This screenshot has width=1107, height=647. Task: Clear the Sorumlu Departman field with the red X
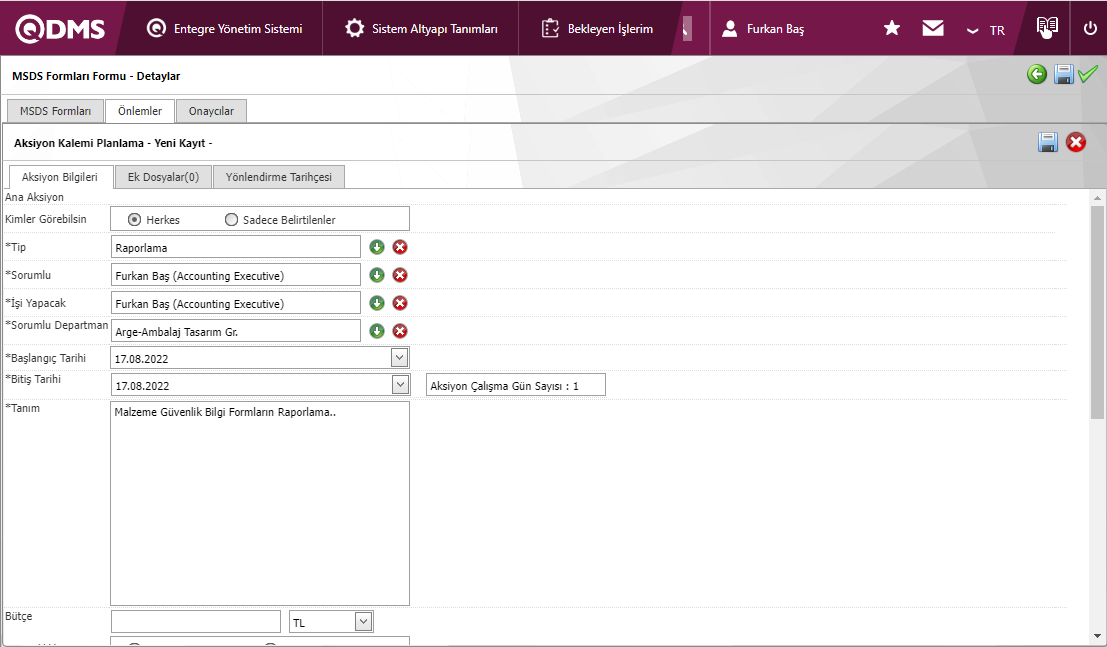400,331
